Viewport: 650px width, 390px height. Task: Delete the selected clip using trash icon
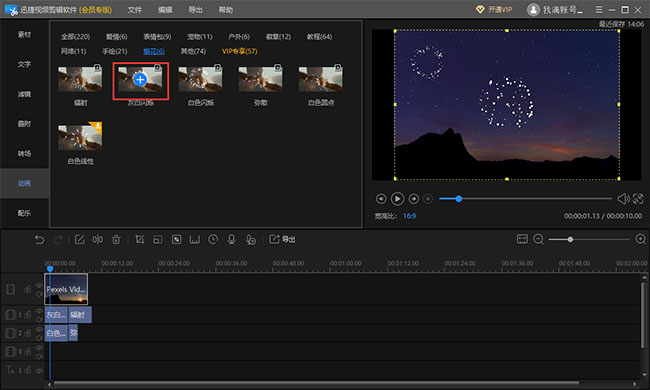116,240
